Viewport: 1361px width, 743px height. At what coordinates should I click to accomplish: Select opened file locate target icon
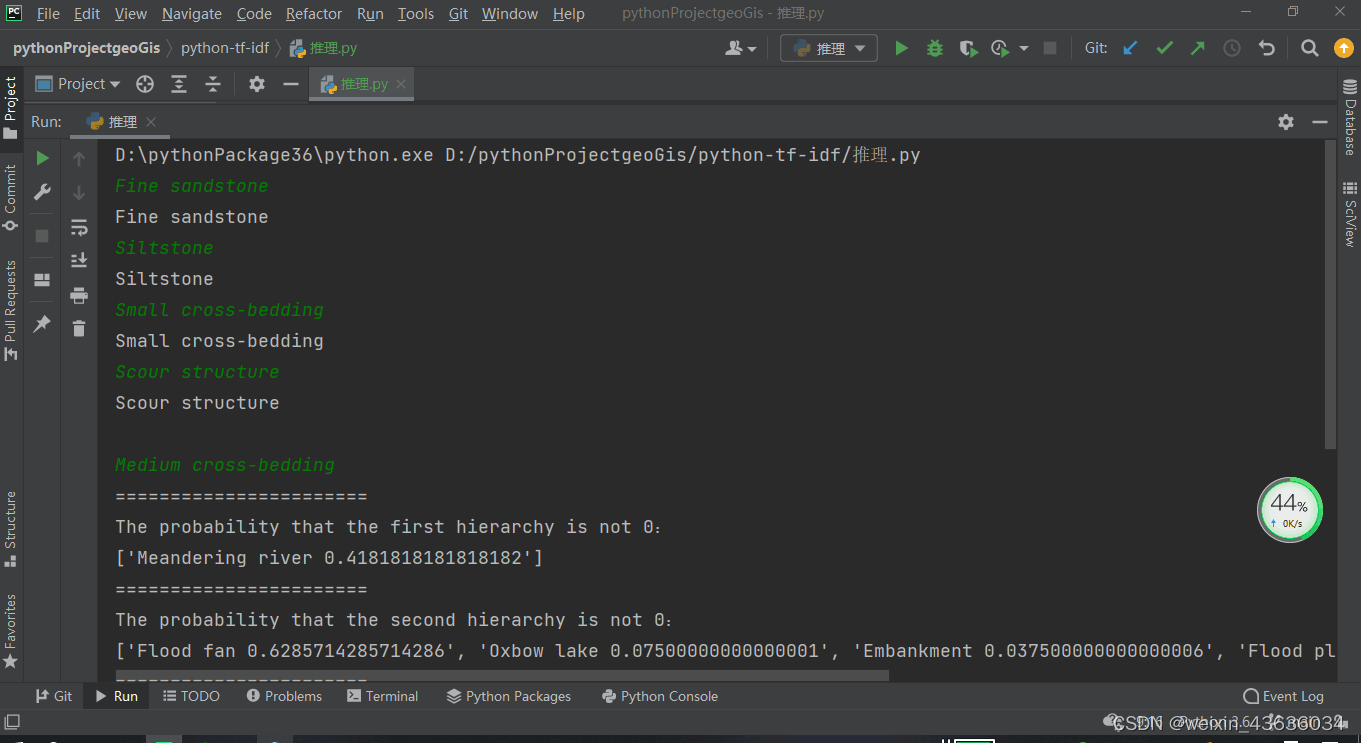[145, 84]
